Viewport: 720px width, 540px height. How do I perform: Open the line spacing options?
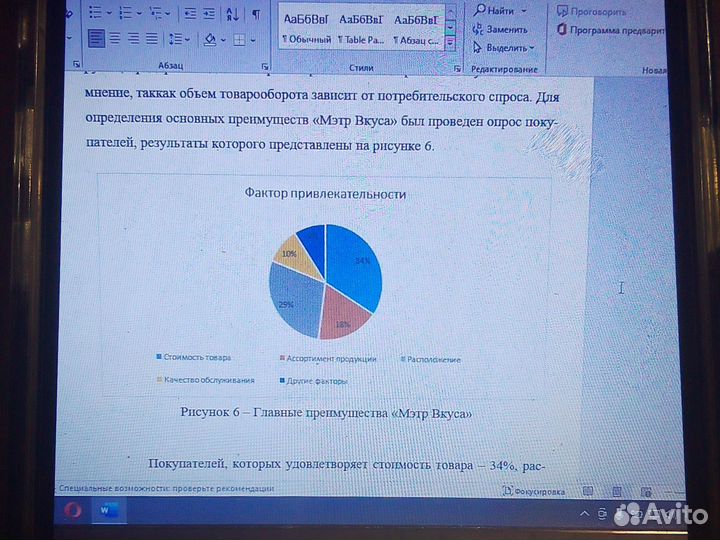click(175, 39)
